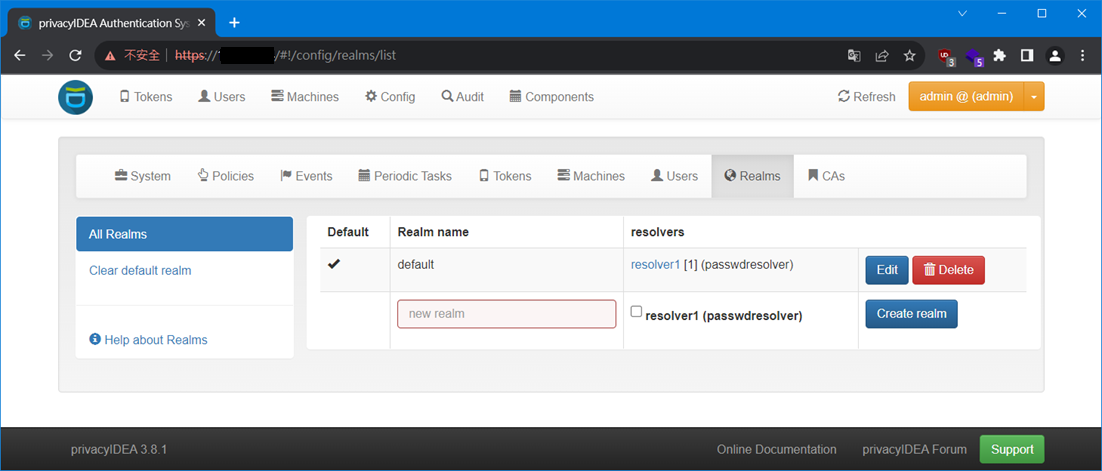
Task: Switch to the Machines config tab
Action: coord(591,176)
